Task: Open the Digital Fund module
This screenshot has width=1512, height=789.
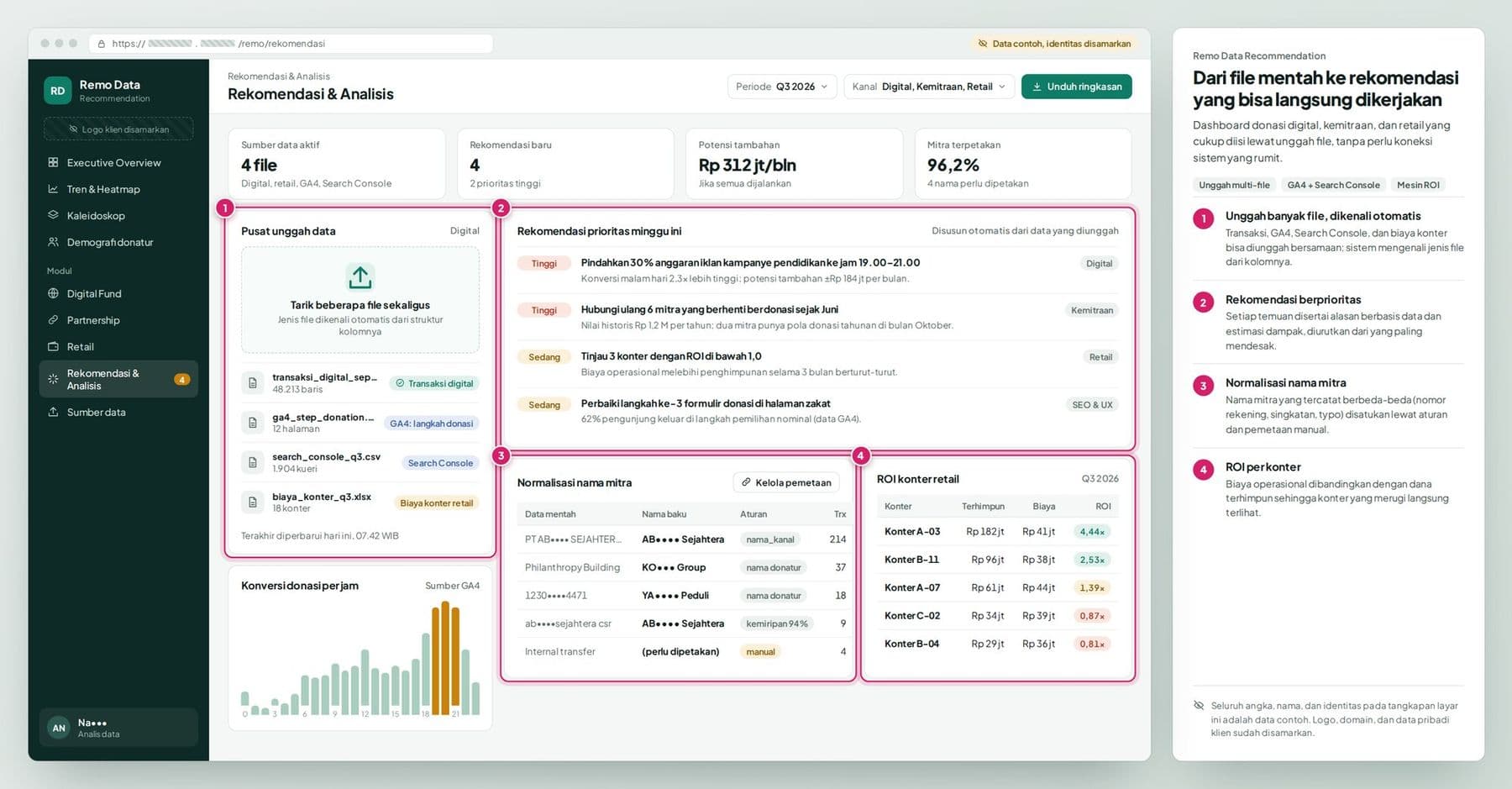Action: click(118, 293)
